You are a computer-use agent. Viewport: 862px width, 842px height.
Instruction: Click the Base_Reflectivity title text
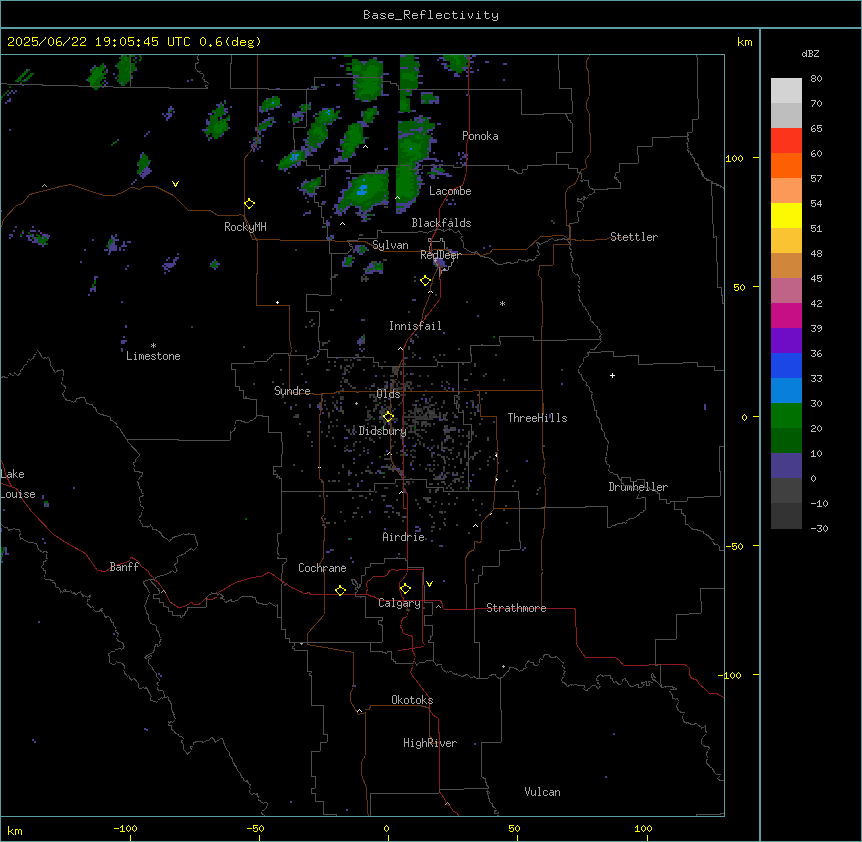pyautogui.click(x=431, y=15)
